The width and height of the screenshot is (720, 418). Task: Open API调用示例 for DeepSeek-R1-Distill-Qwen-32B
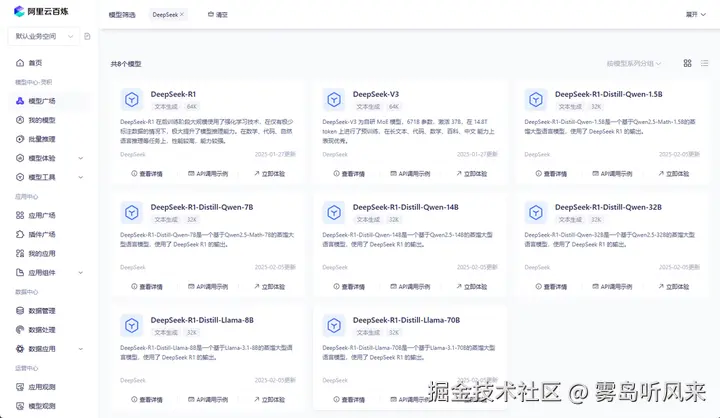click(x=612, y=287)
